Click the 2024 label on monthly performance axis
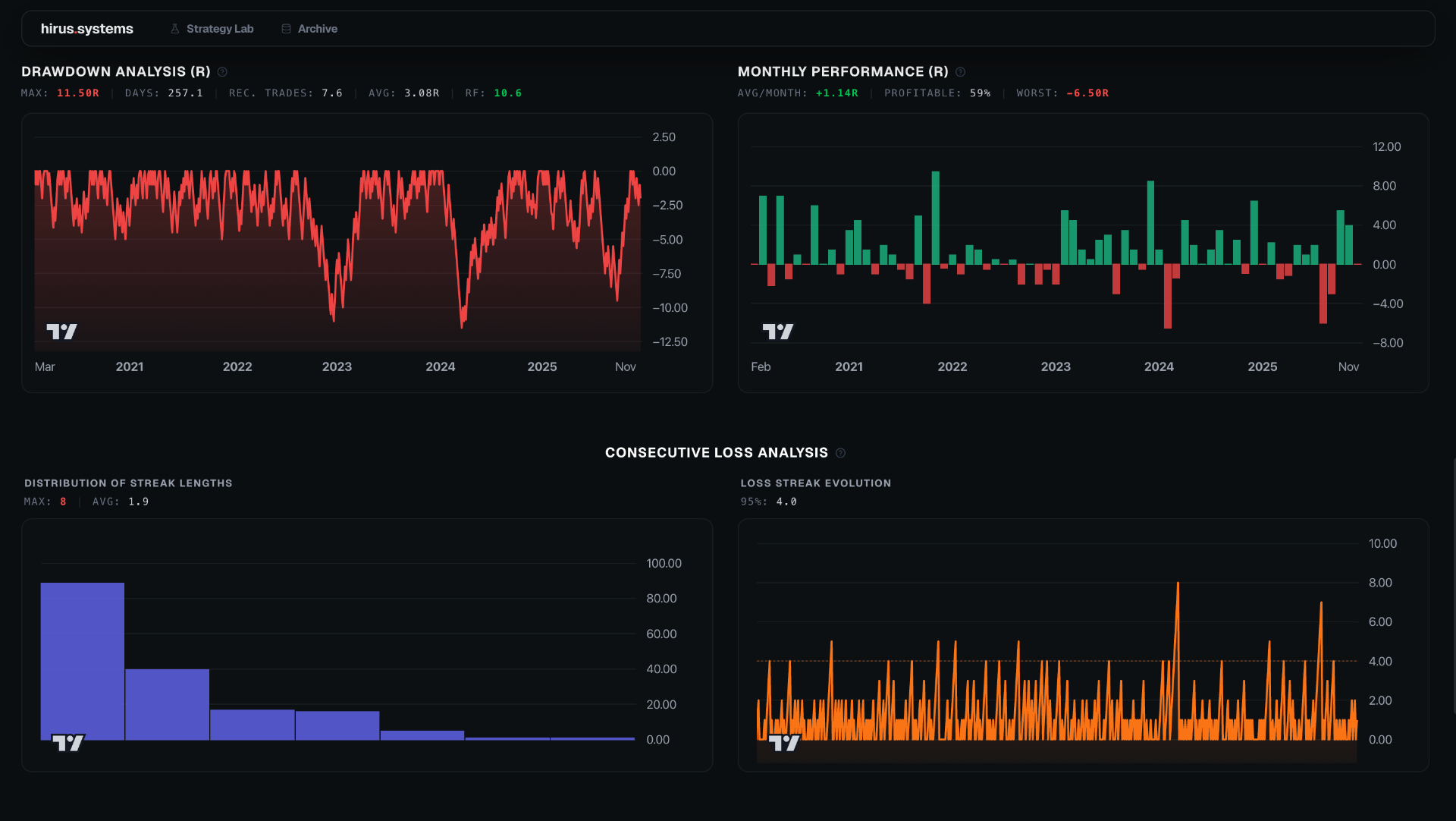 (1159, 366)
